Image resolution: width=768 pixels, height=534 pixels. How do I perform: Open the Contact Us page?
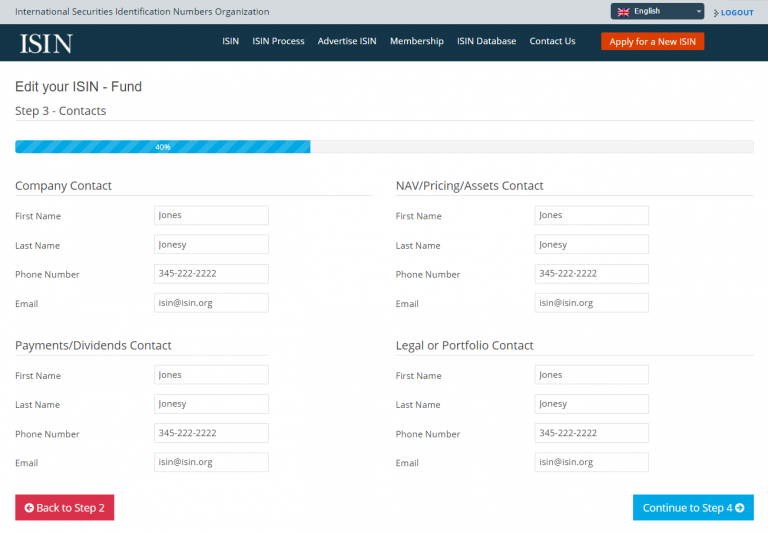pos(552,42)
